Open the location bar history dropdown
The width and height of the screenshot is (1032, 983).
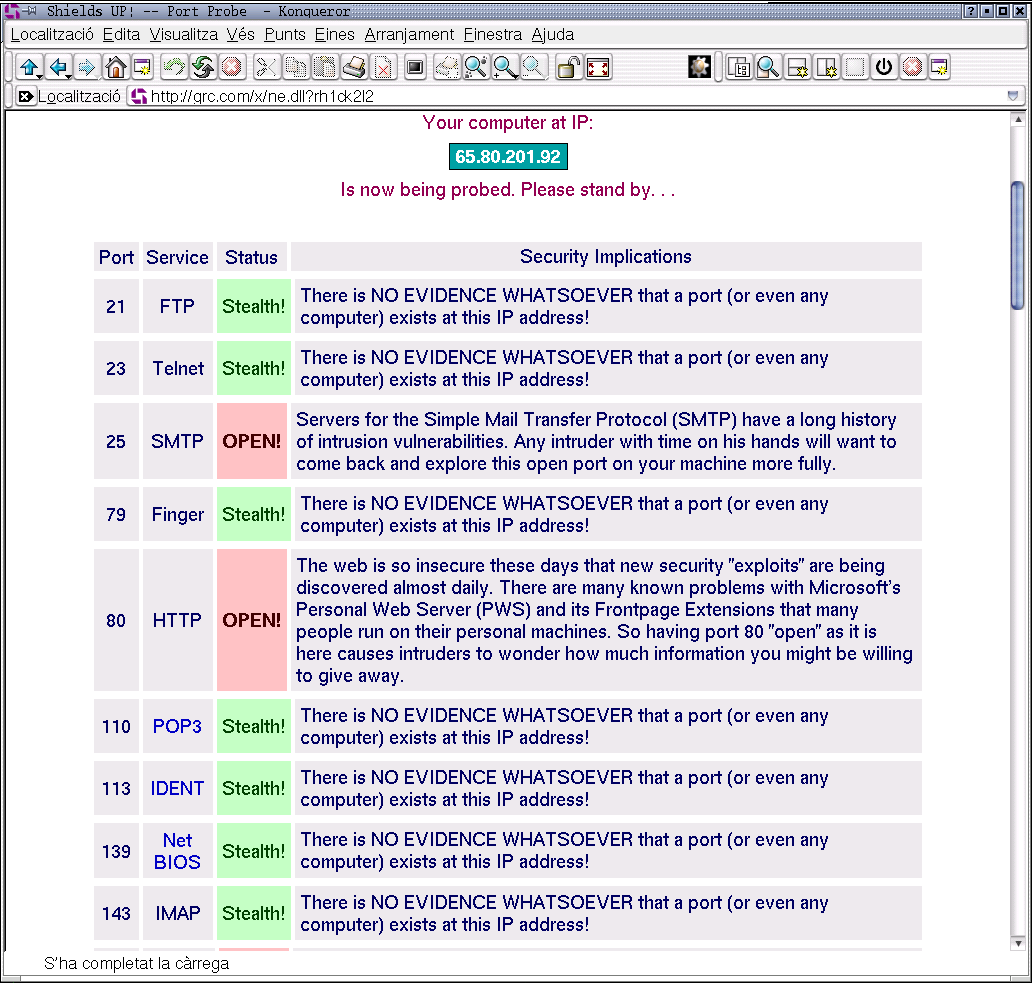[x=1013, y=96]
